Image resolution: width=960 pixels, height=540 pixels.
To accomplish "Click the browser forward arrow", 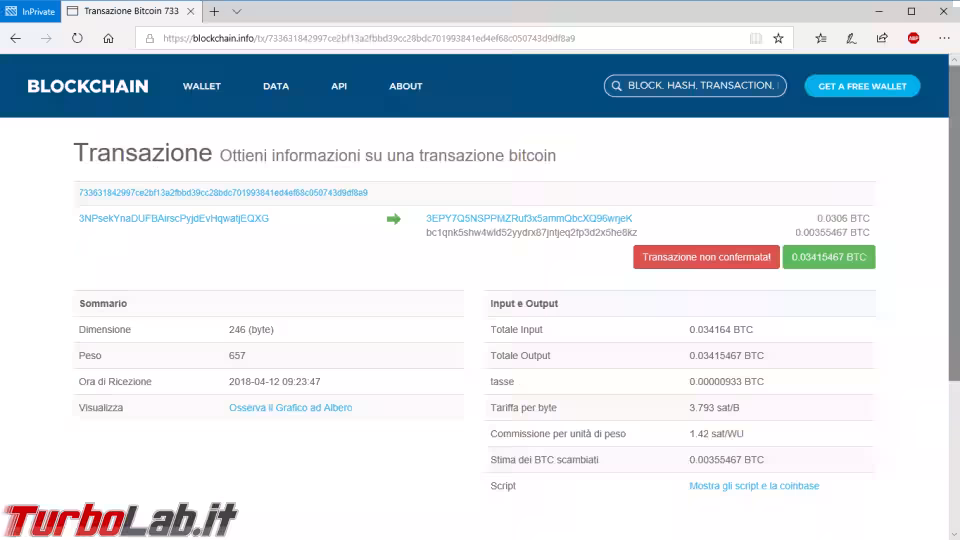I will 46,38.
